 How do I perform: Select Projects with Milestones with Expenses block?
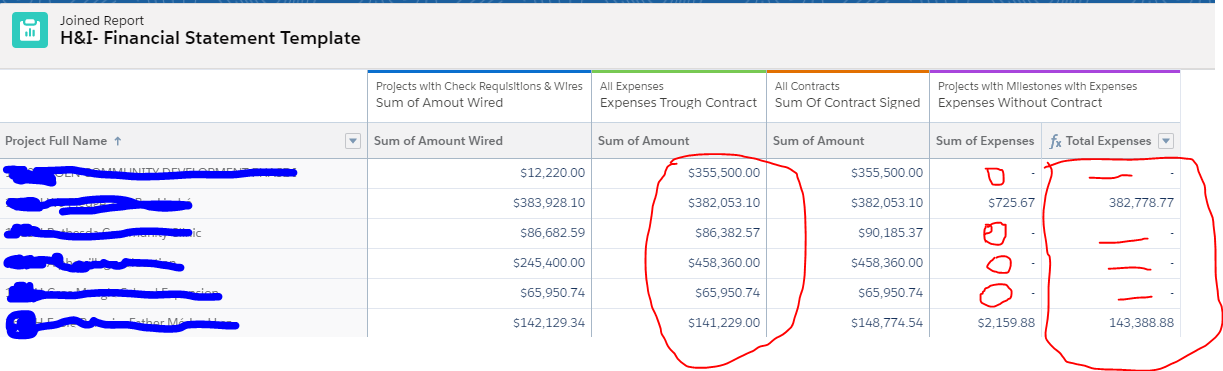1055,95
